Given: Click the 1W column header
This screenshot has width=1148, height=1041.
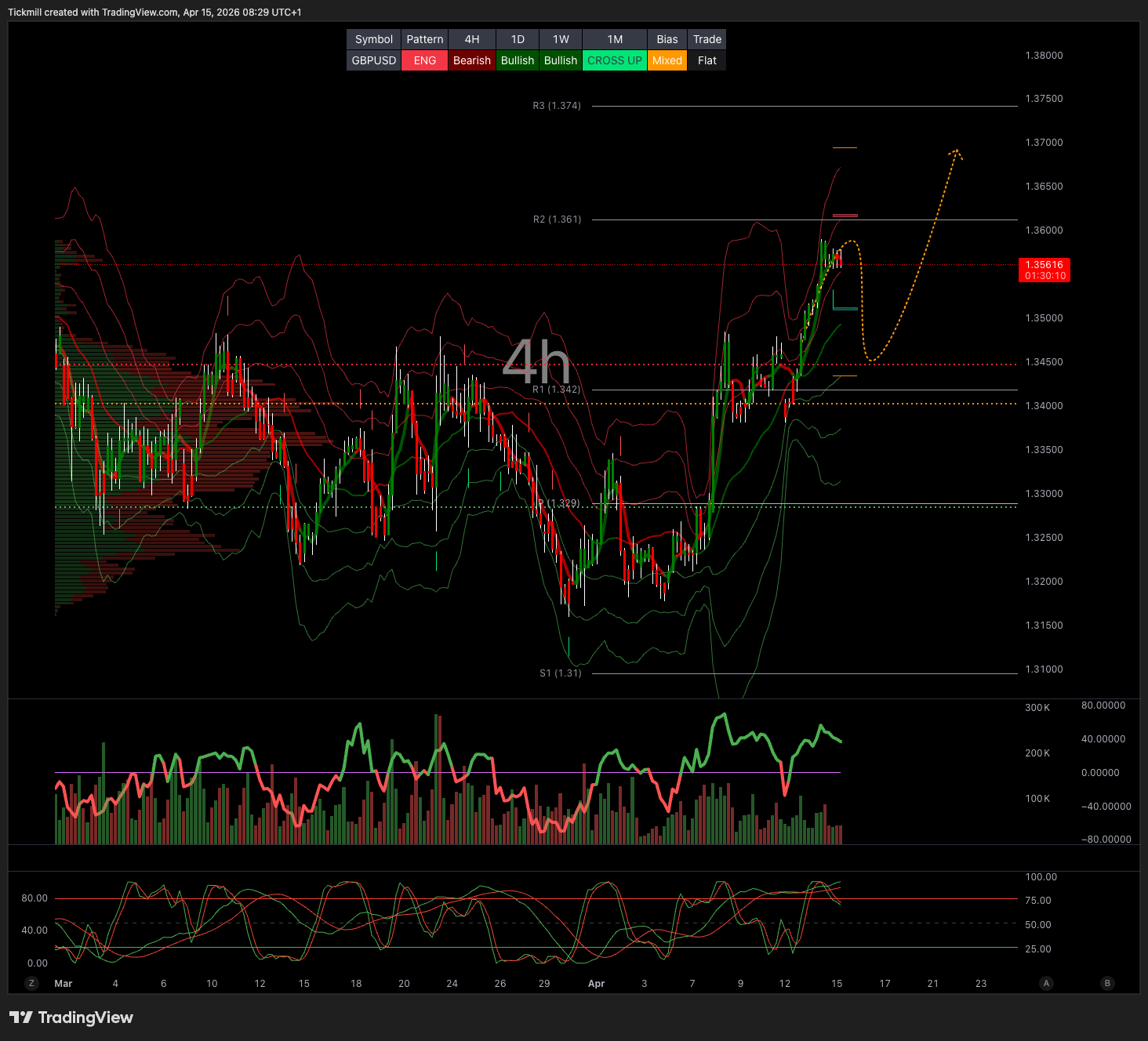Looking at the screenshot, I should 561,39.
